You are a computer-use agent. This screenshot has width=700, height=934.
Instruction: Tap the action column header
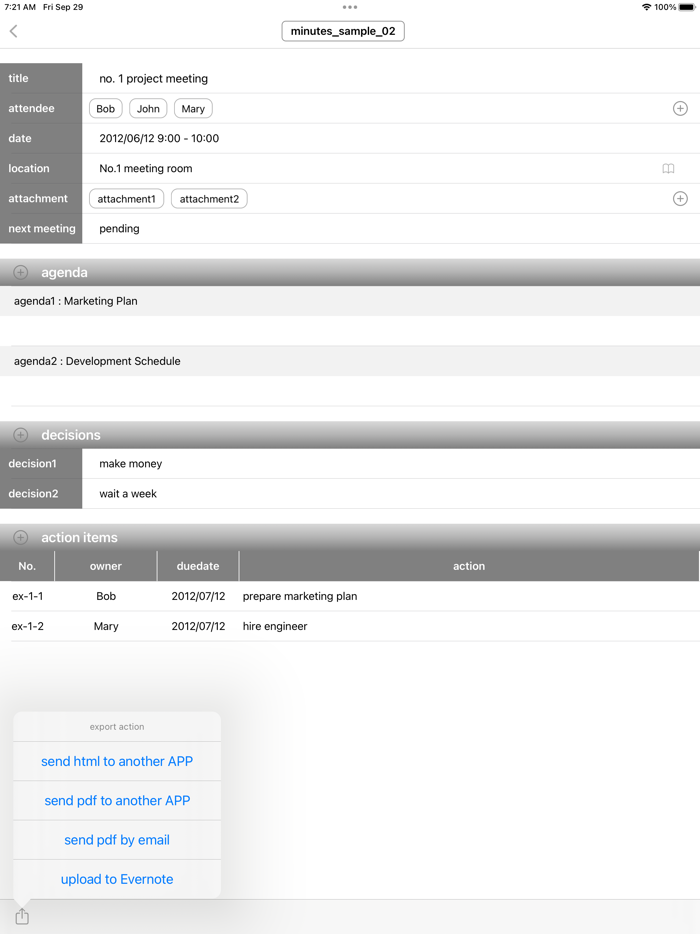coord(469,566)
